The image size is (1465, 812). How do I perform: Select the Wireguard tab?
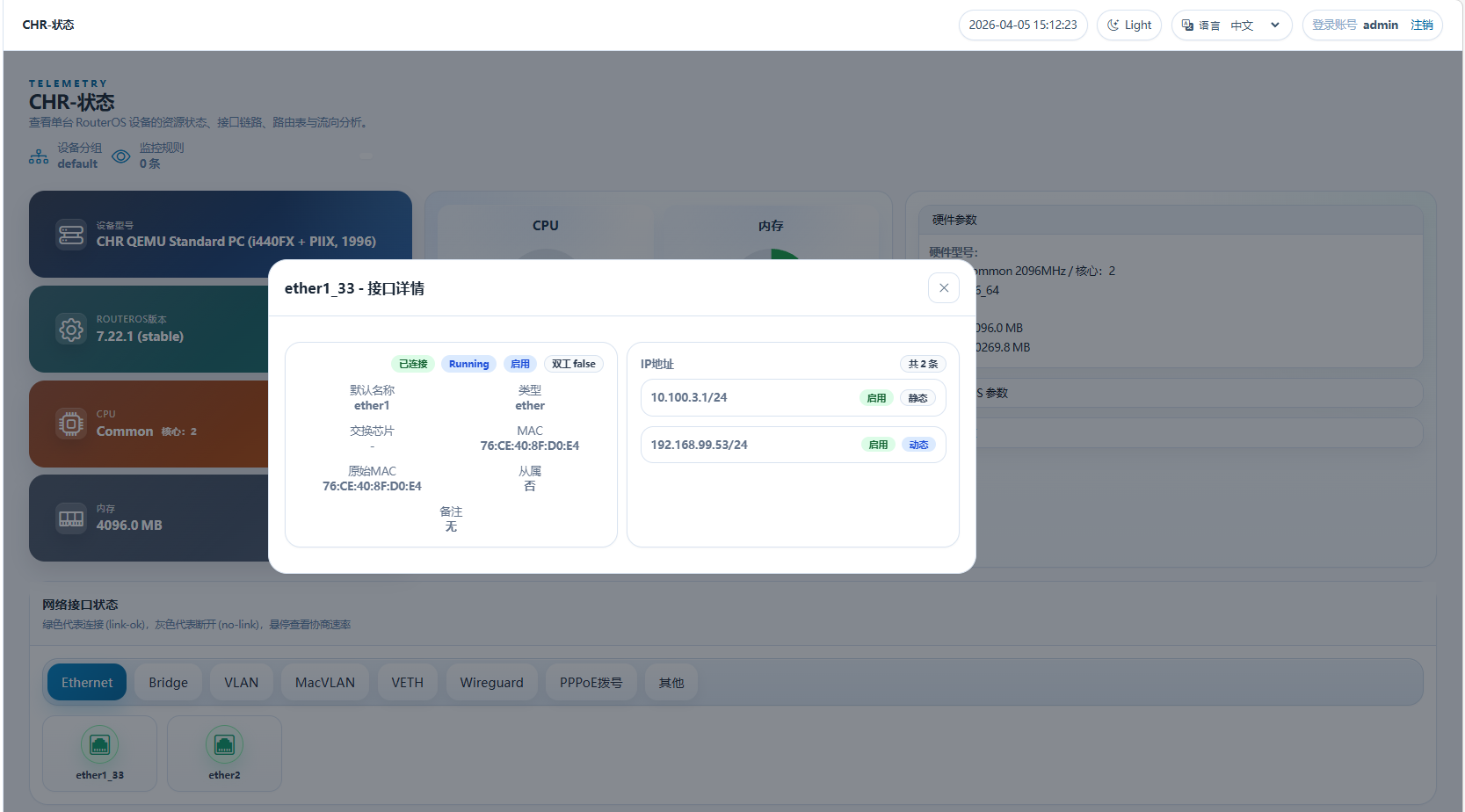(491, 683)
